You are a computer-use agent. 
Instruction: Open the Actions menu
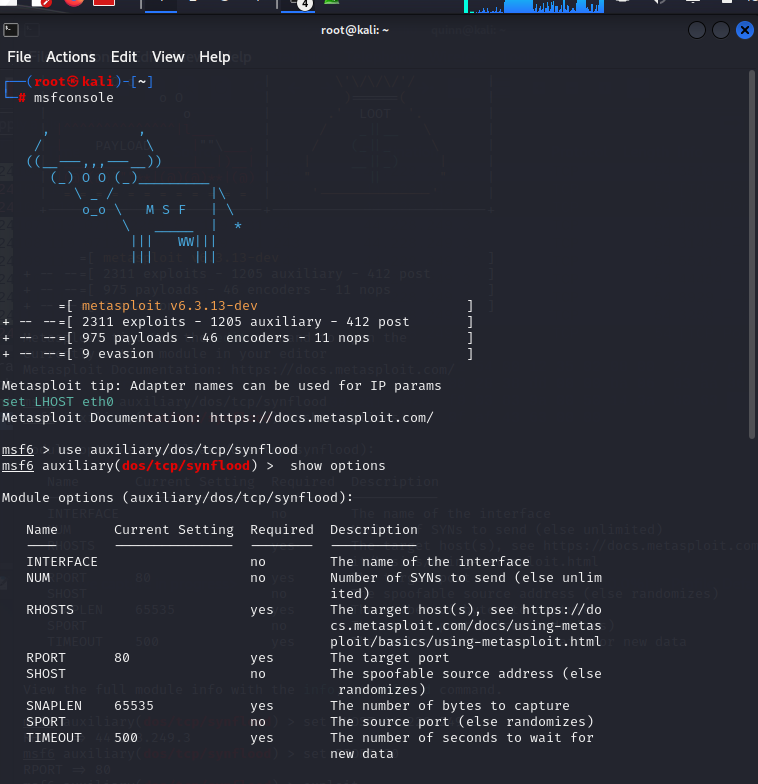pos(70,57)
